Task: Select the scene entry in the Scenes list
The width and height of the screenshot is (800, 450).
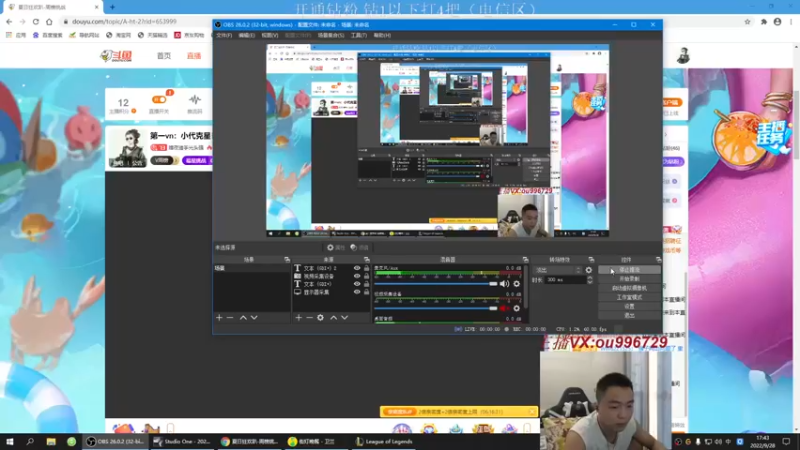Action: 252,268
